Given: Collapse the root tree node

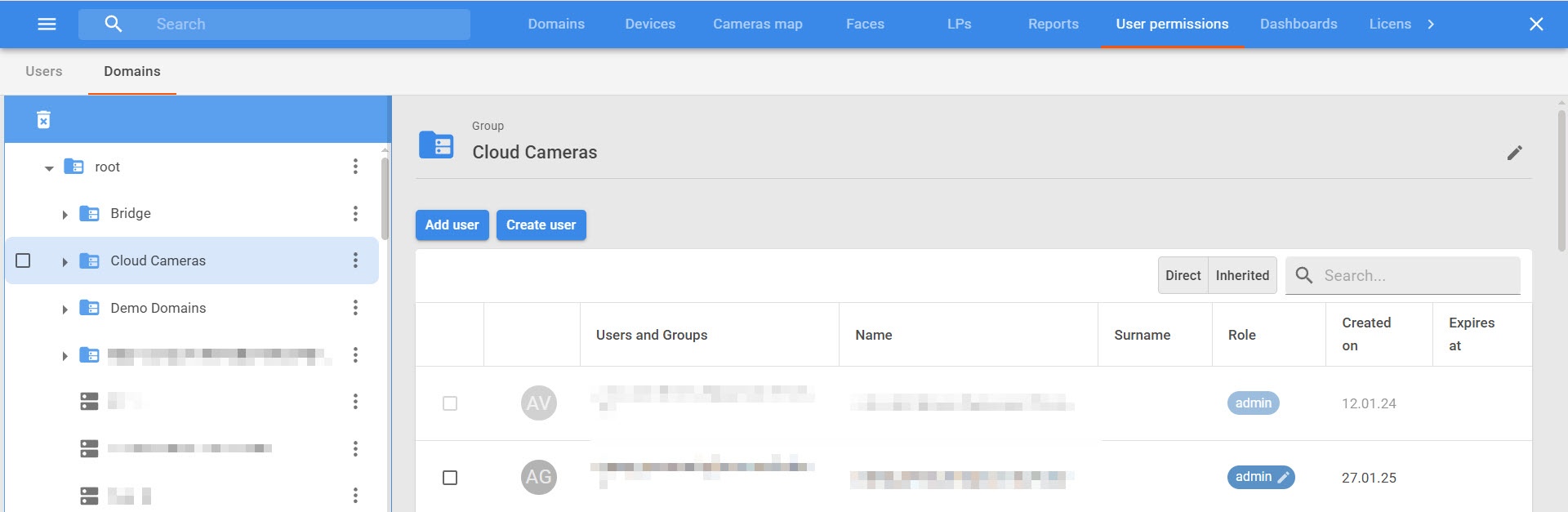Looking at the screenshot, I should click(x=49, y=167).
